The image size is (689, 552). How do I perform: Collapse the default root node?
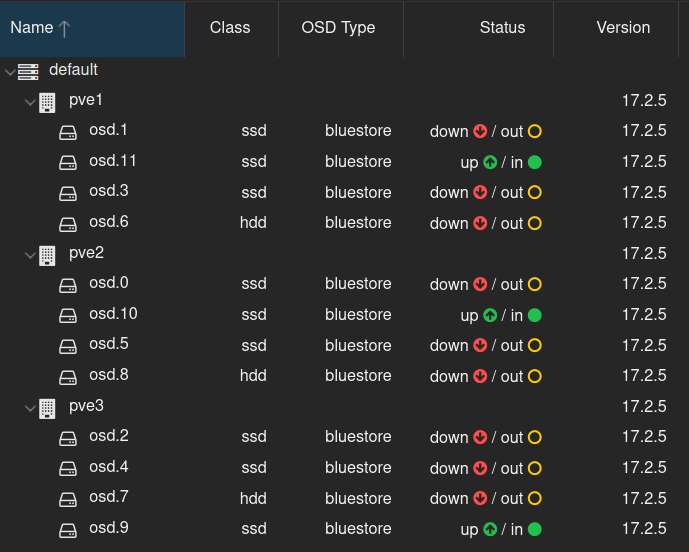click(x=10, y=72)
